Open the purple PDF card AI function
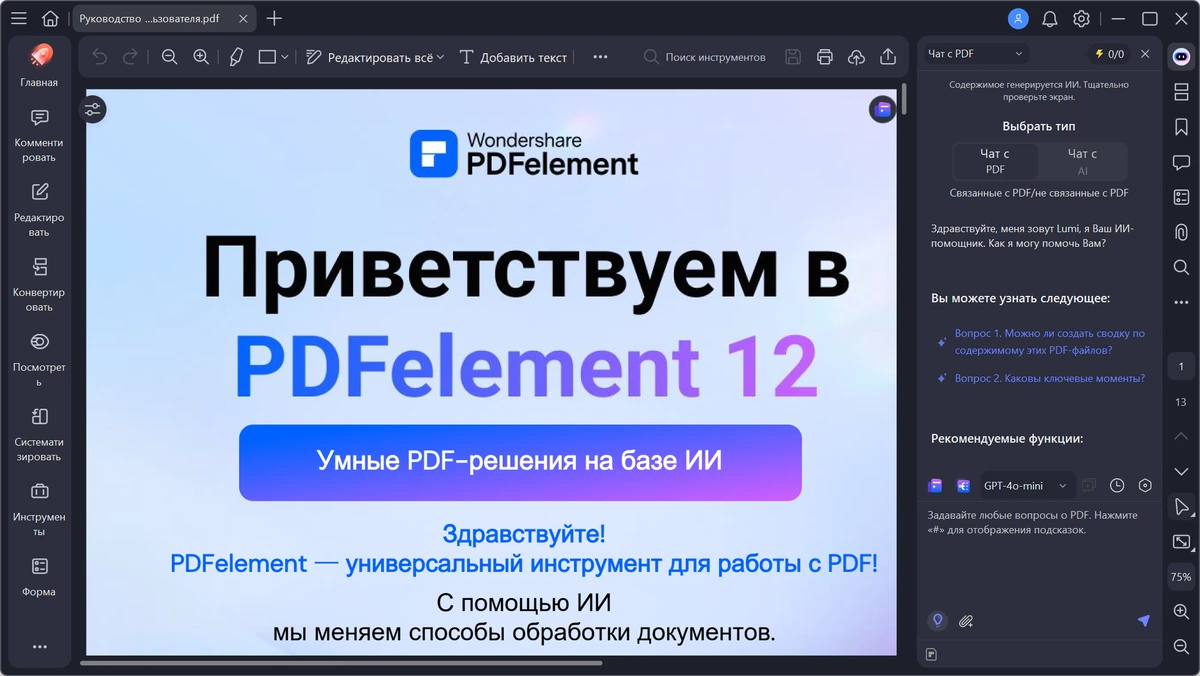 pos(935,485)
